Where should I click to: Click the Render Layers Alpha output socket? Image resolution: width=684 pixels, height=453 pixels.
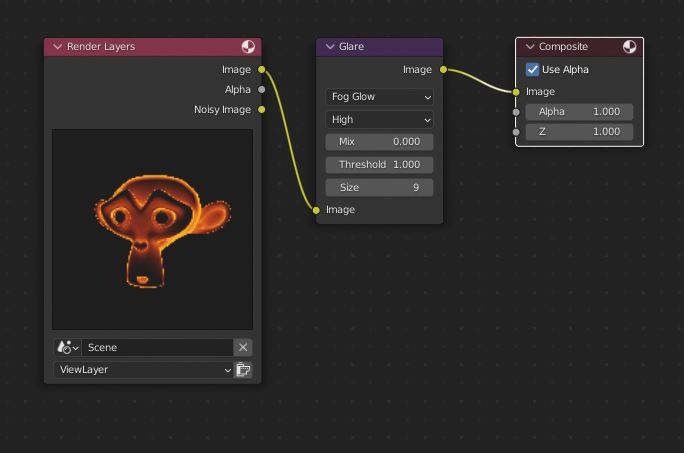[262, 90]
